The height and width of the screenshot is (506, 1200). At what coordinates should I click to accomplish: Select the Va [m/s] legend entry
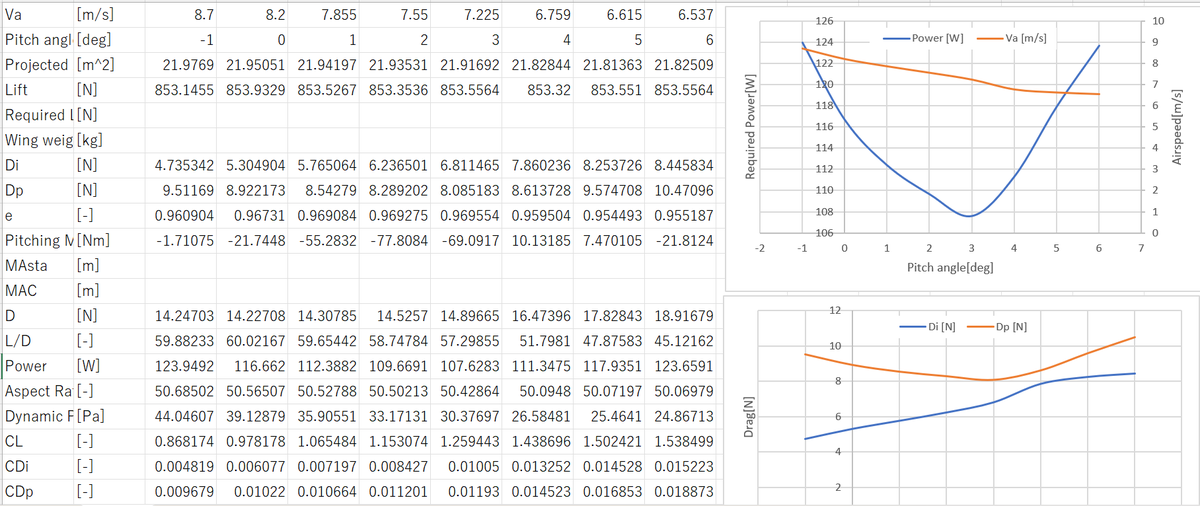pyautogui.click(x=1012, y=38)
